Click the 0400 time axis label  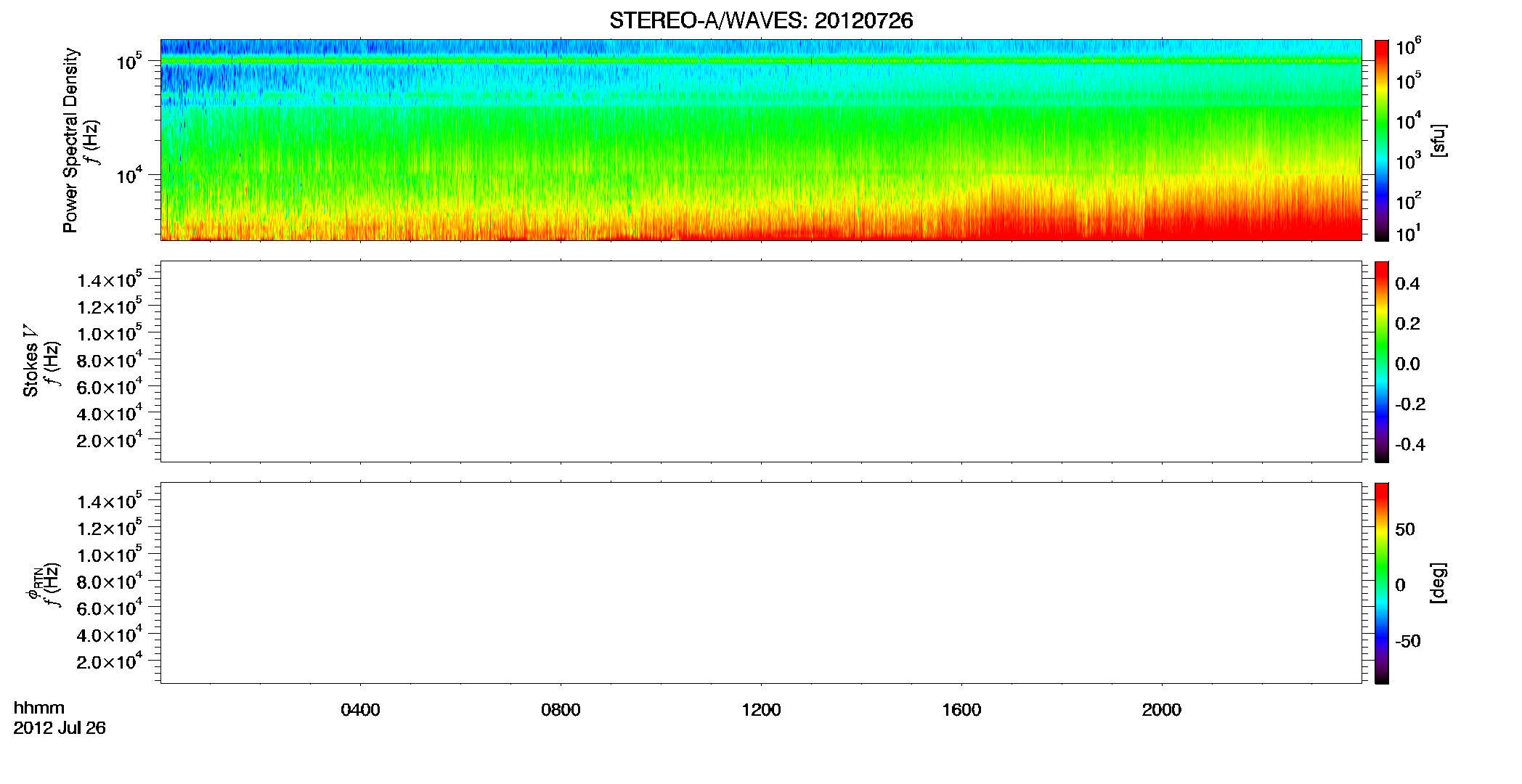coord(360,710)
